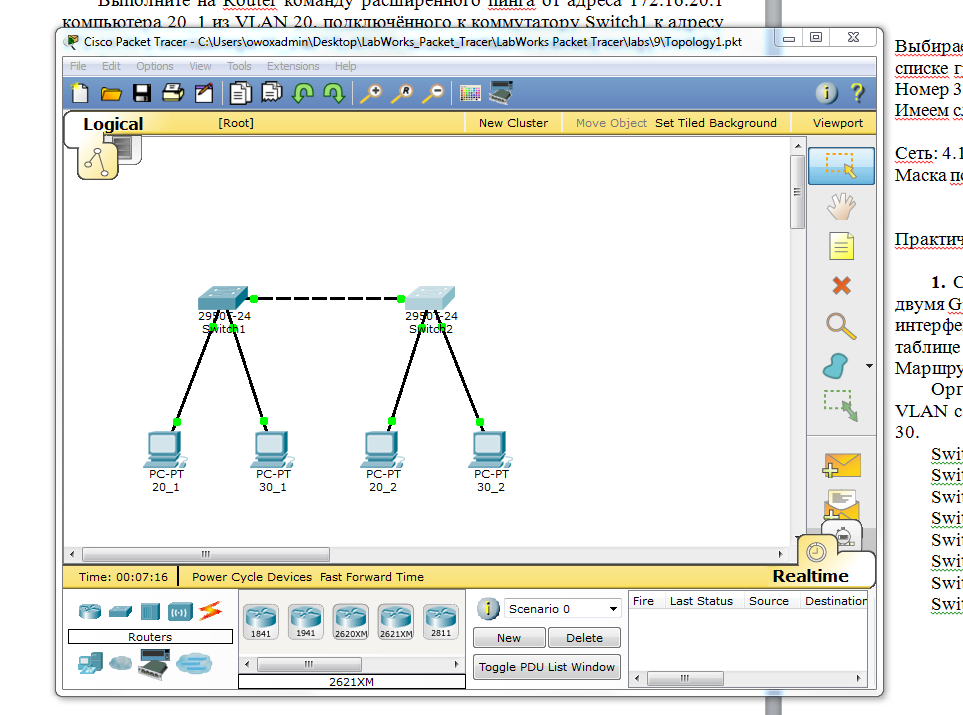Open the Edit menu
963x715 pixels.
pos(111,66)
